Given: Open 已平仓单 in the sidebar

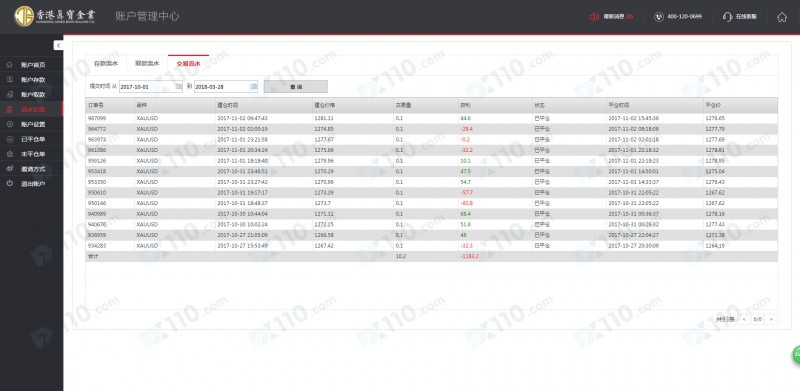Looking at the screenshot, I should [32, 139].
